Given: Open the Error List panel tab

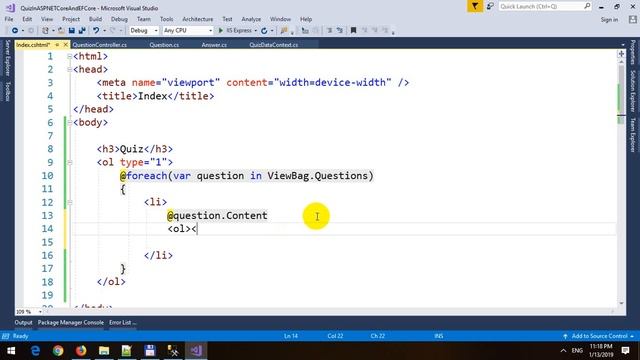Looking at the screenshot, I should 122,322.
